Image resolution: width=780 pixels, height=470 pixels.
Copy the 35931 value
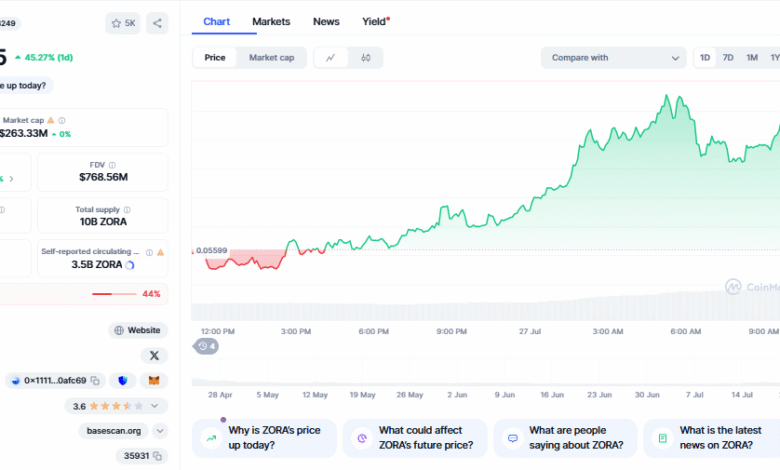(x=157, y=456)
